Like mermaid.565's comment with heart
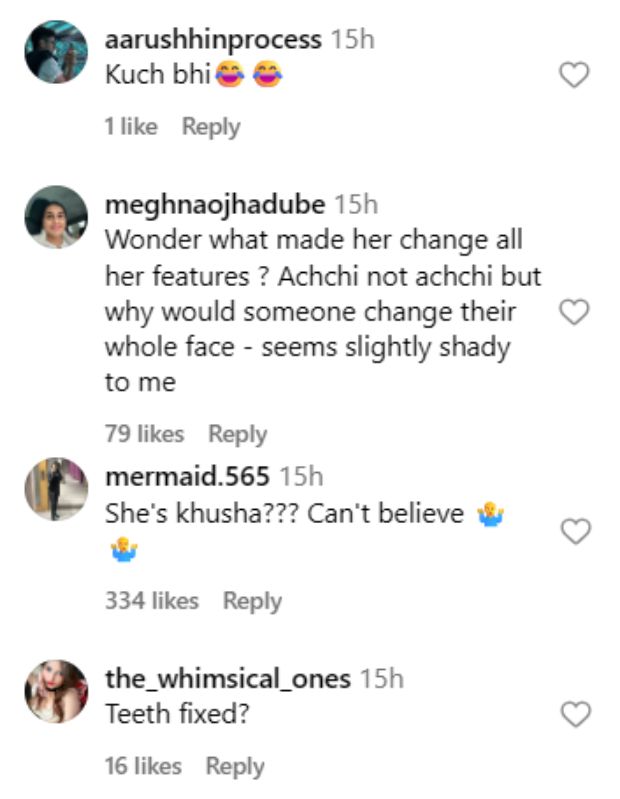 [x=573, y=532]
